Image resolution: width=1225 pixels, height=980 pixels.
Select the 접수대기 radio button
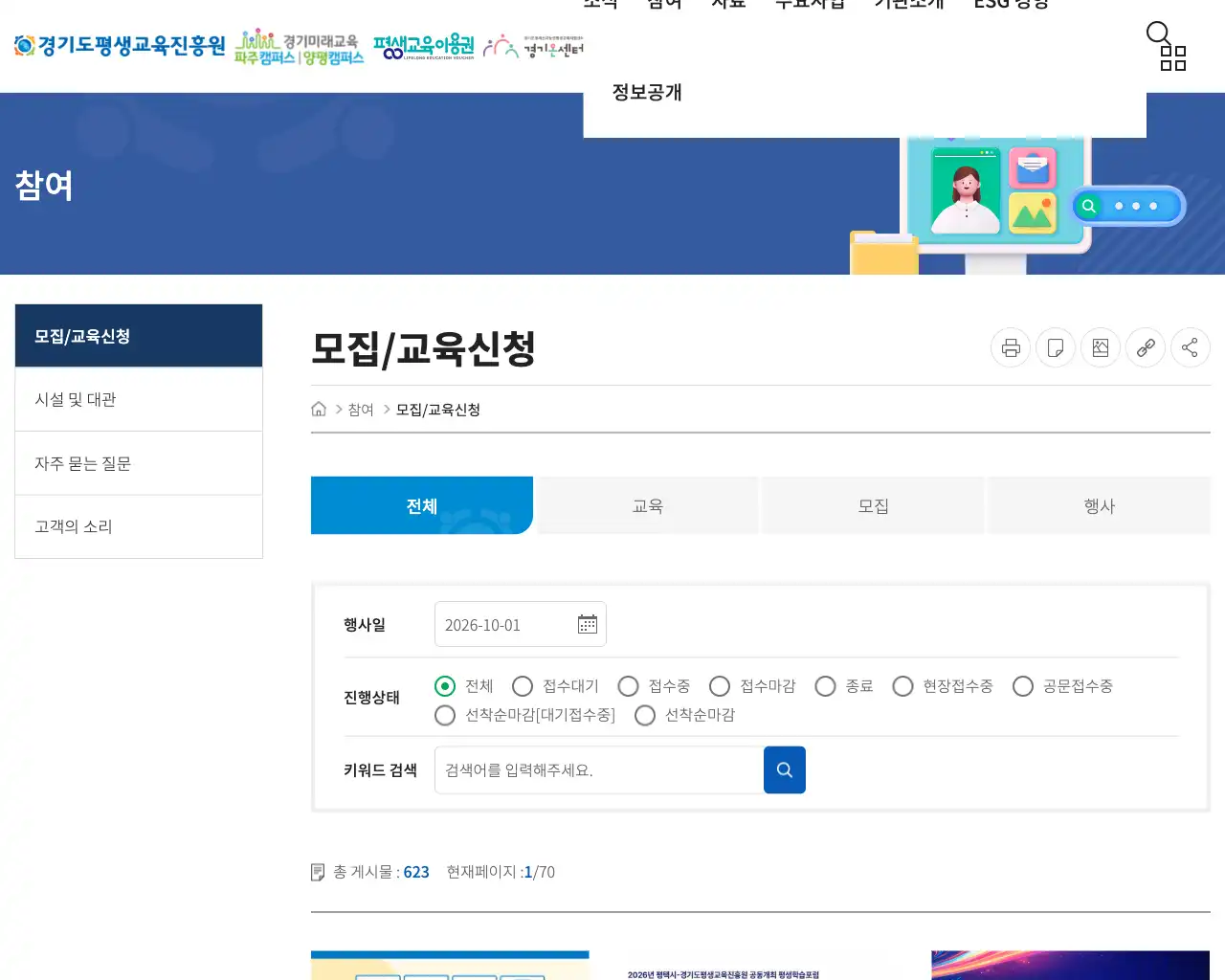pyautogui.click(x=523, y=686)
